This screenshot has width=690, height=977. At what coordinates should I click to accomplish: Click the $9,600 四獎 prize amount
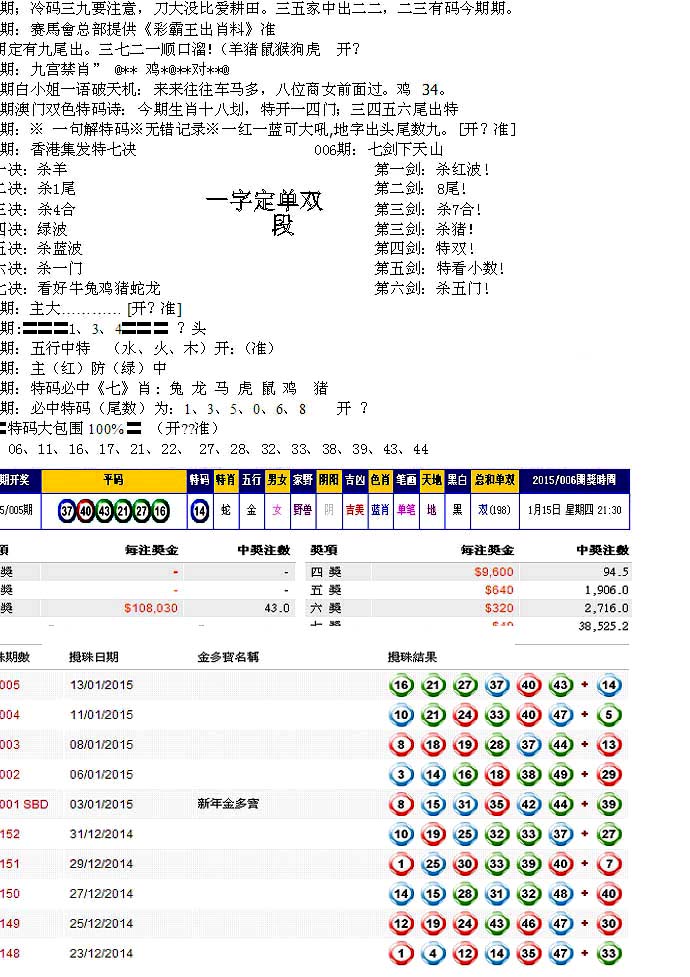click(494, 572)
